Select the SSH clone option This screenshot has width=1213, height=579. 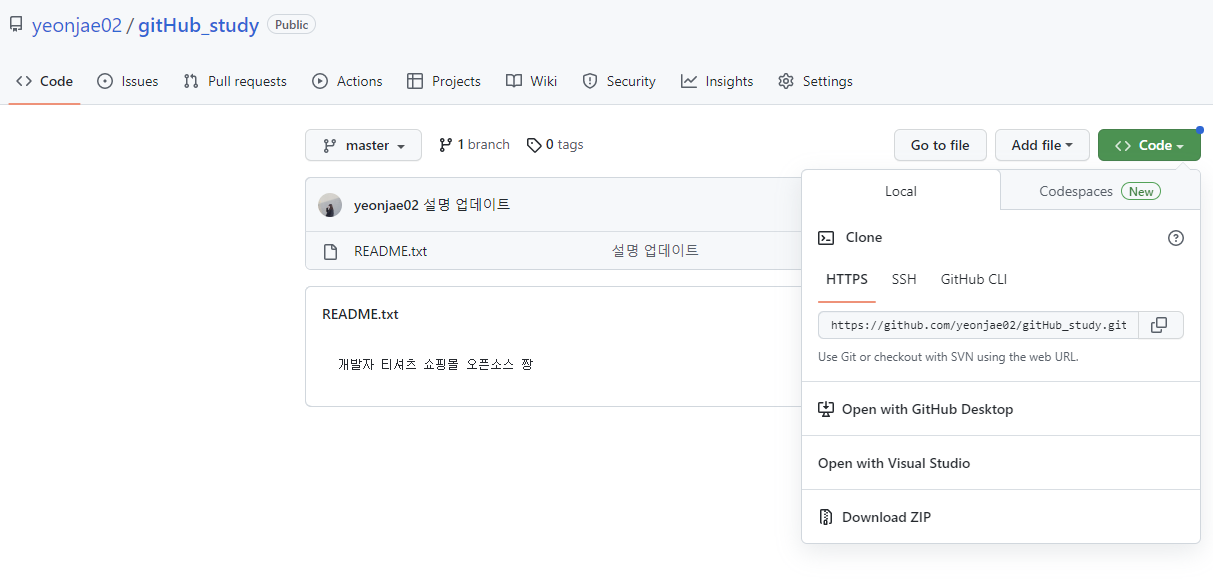pos(904,279)
